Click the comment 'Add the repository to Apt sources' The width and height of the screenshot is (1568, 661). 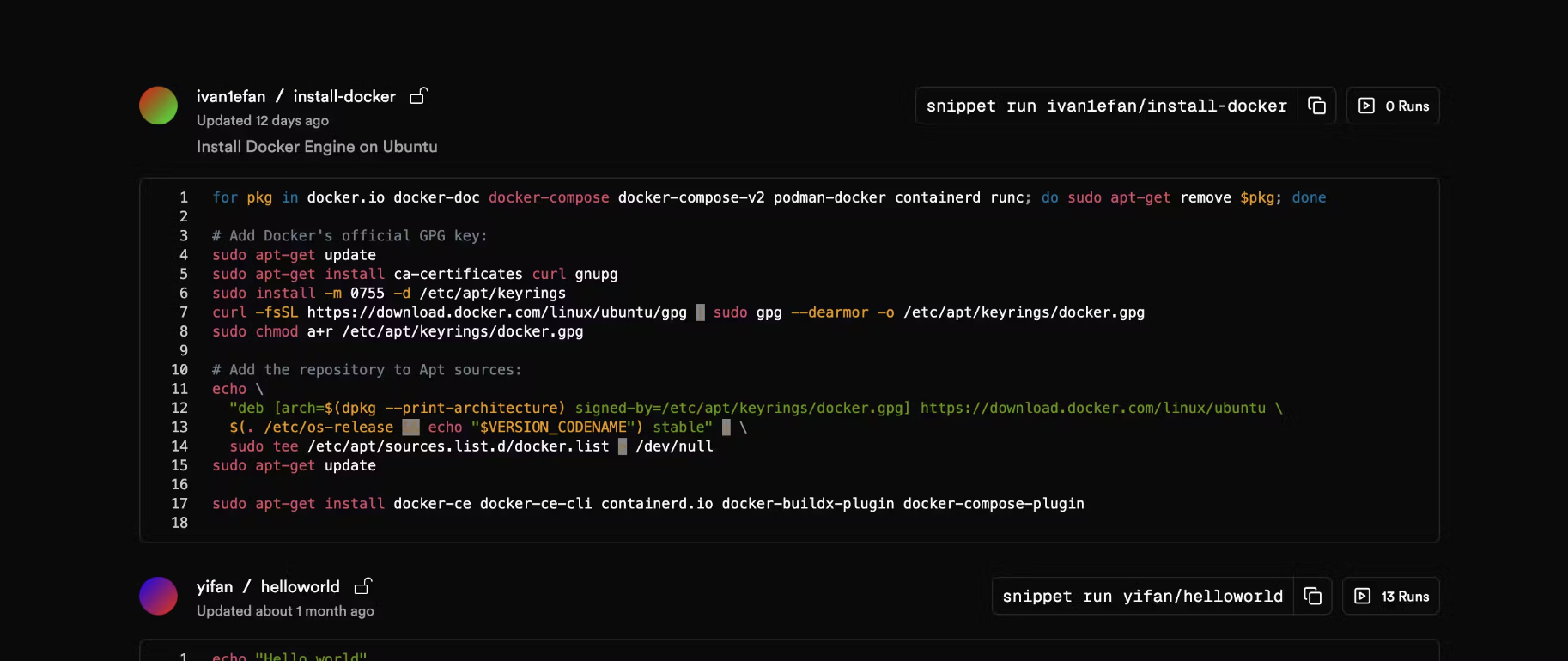pyautogui.click(x=367, y=370)
